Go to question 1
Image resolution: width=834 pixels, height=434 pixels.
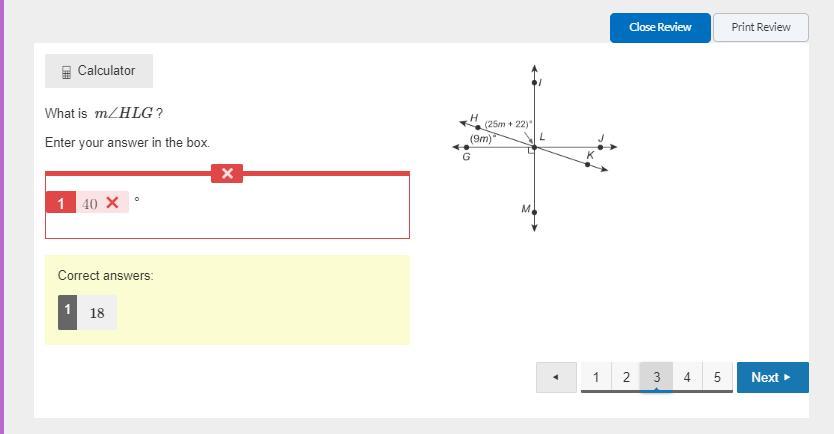[x=596, y=377]
